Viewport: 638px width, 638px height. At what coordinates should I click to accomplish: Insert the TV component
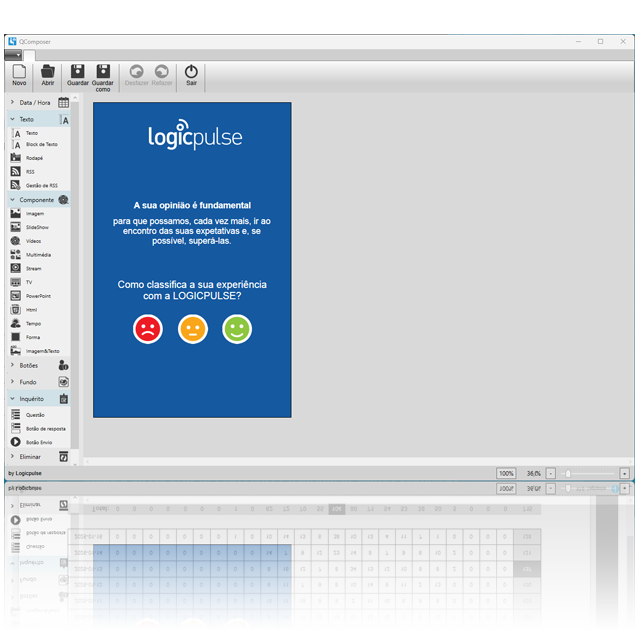[29, 282]
